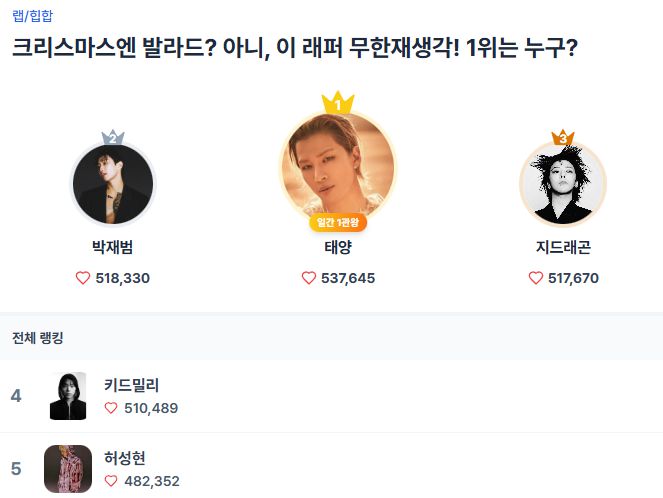This screenshot has height=498, width=663.
Task: Click the heart icon under 태양
Action: 309,278
